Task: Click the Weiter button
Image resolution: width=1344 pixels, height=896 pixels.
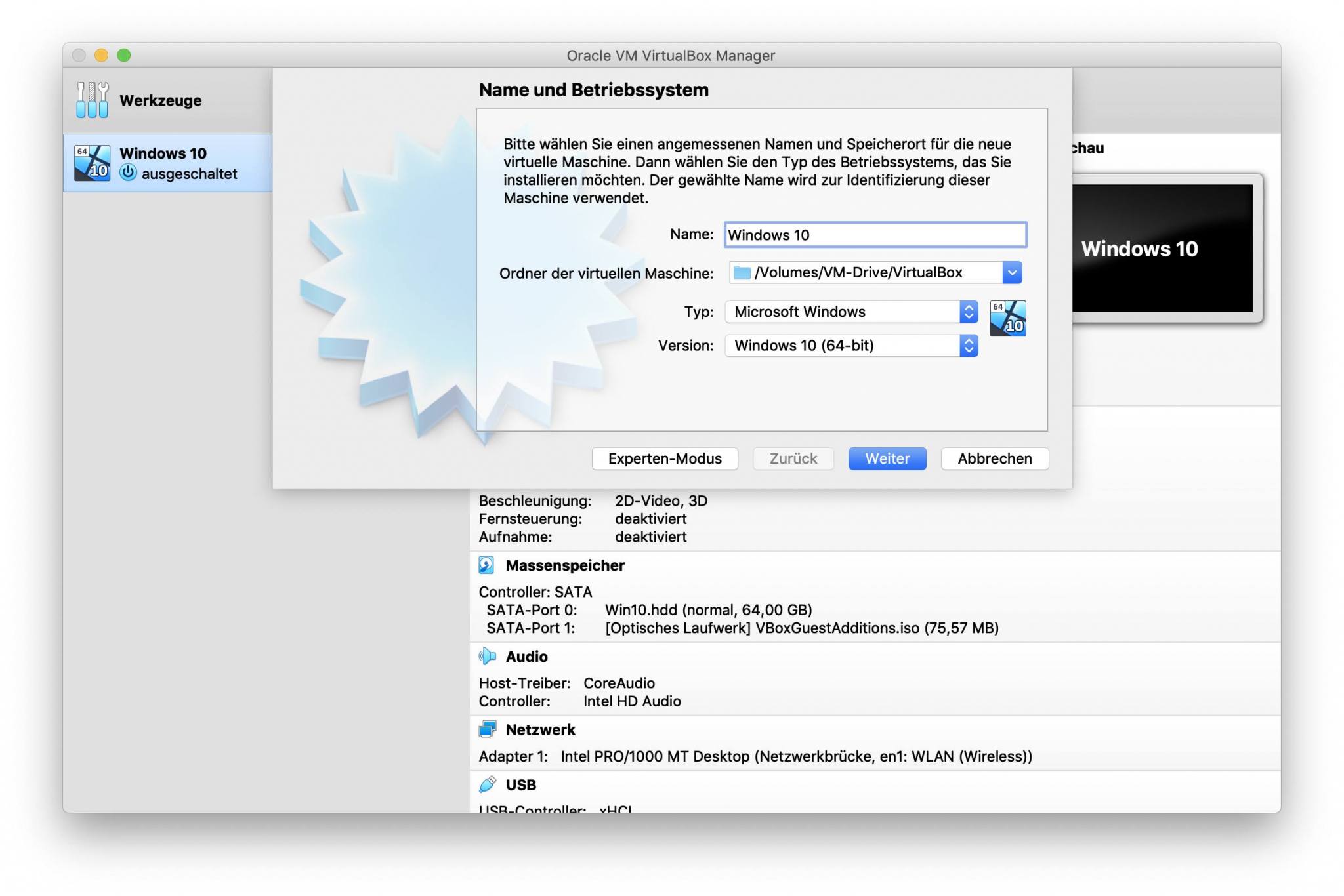Action: pos(887,458)
